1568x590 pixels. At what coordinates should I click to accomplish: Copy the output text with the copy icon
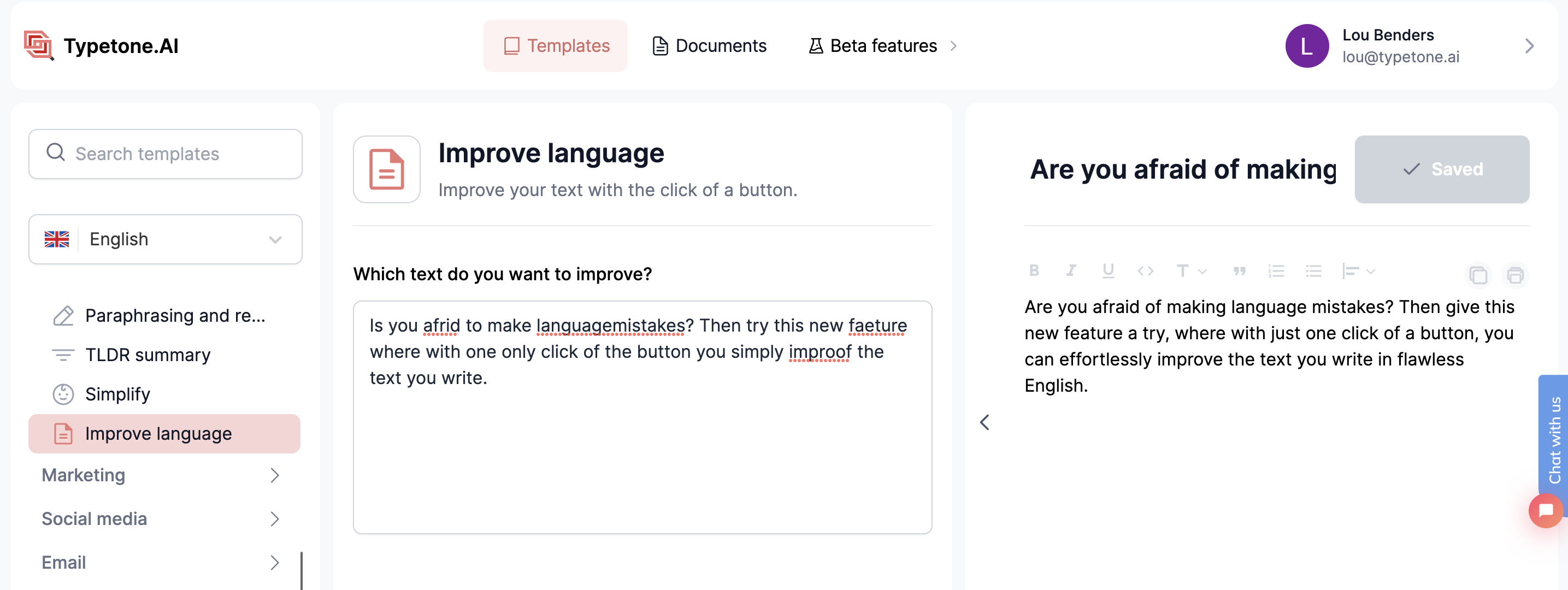click(1478, 275)
